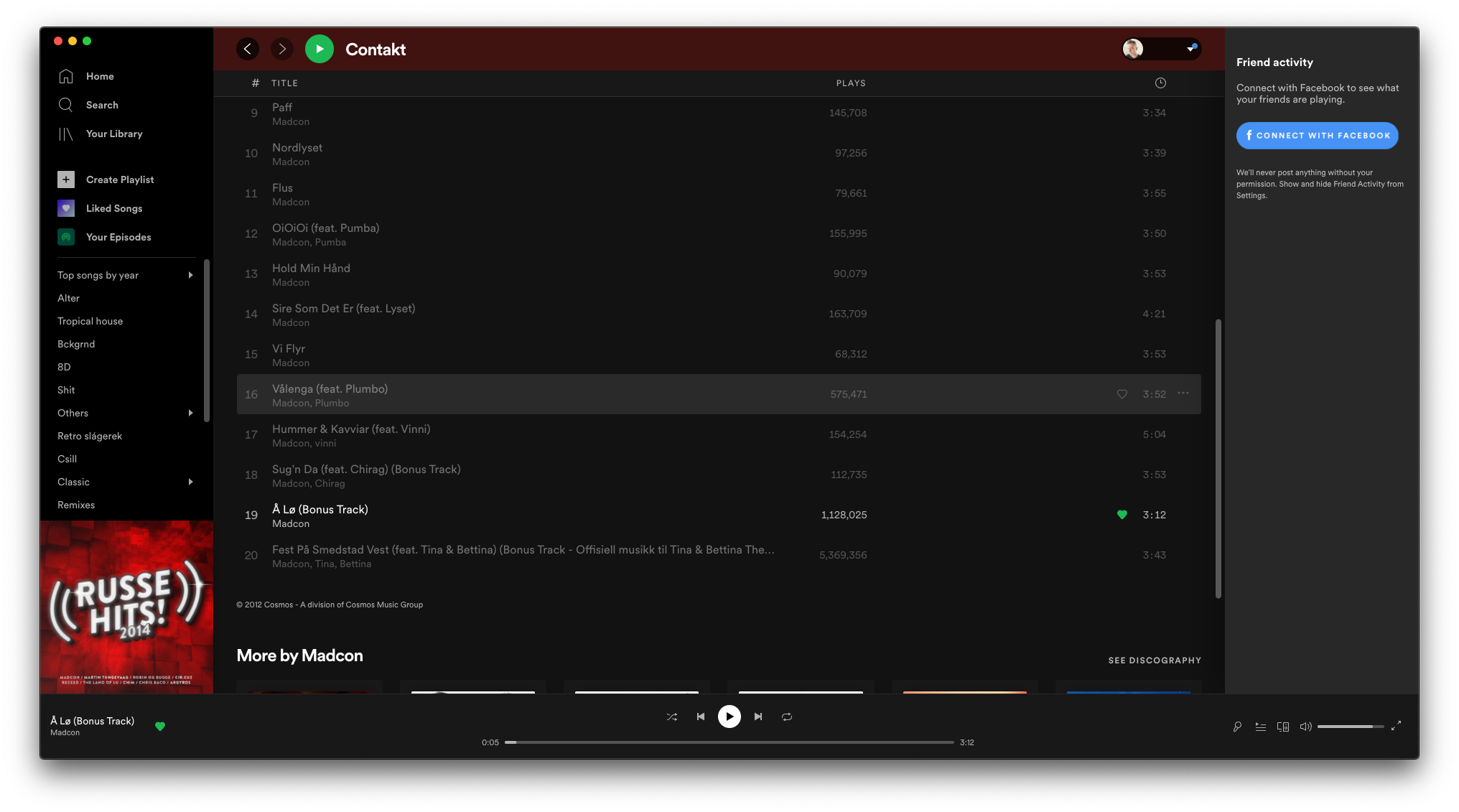Open the lyrics view
The width and height of the screenshot is (1459, 812).
1237,727
